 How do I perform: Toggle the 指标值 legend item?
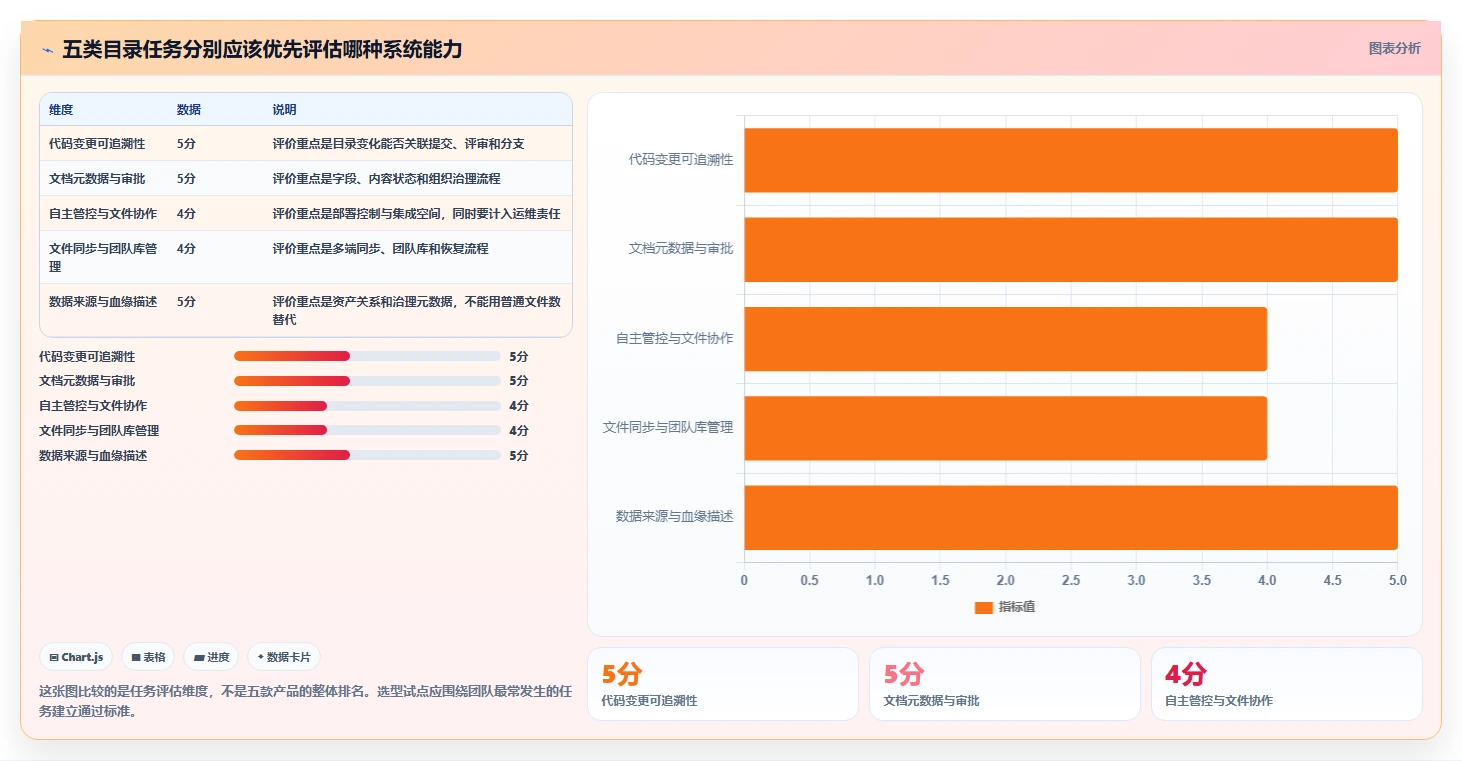click(1005, 607)
